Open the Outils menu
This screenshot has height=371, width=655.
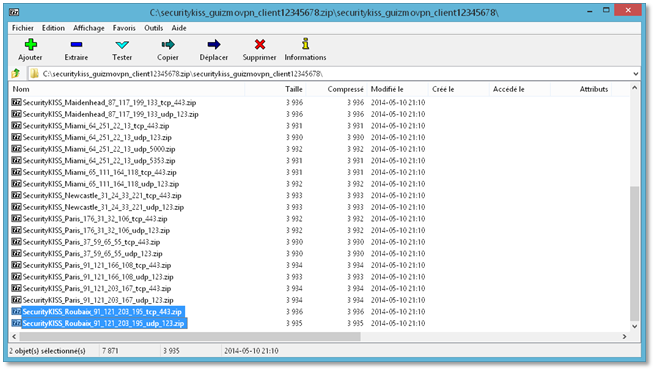[x=153, y=28]
